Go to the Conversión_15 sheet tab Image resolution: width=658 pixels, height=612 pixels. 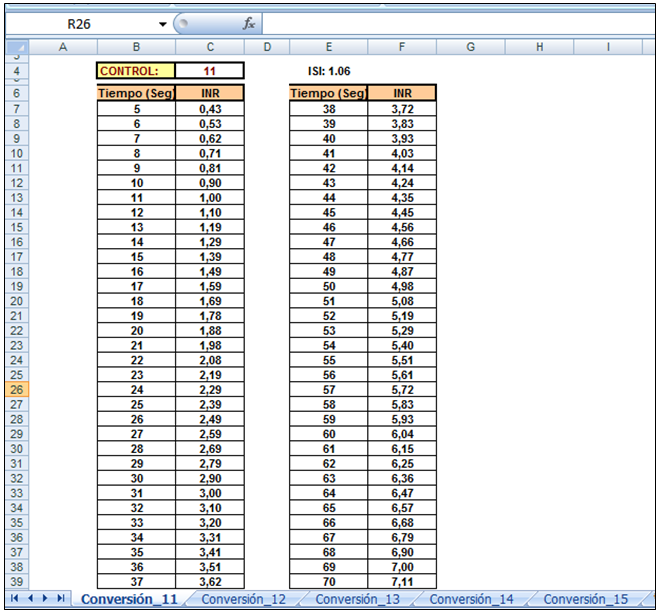[586, 599]
